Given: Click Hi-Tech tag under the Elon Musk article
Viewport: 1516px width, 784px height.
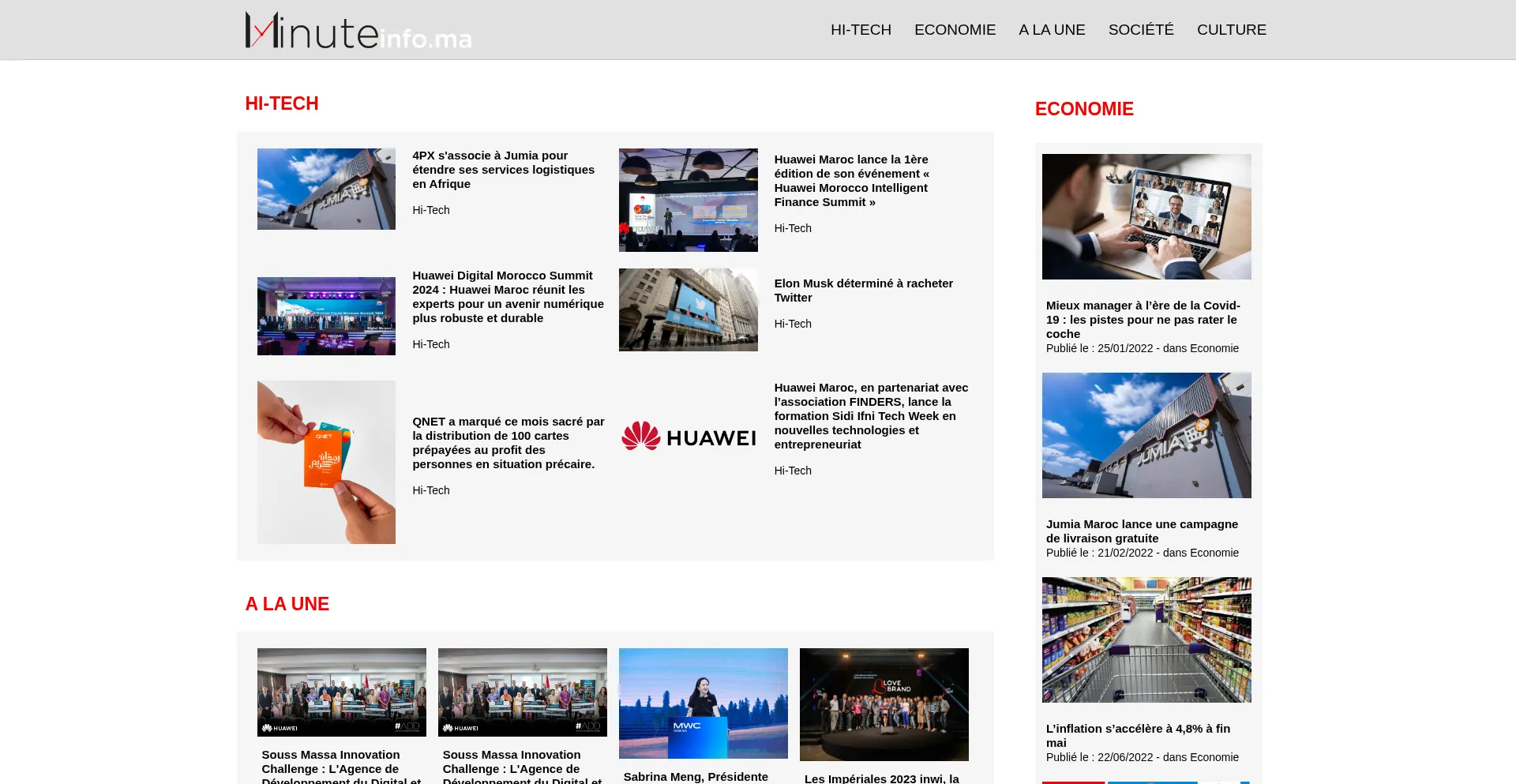Looking at the screenshot, I should pyautogui.click(x=793, y=324).
